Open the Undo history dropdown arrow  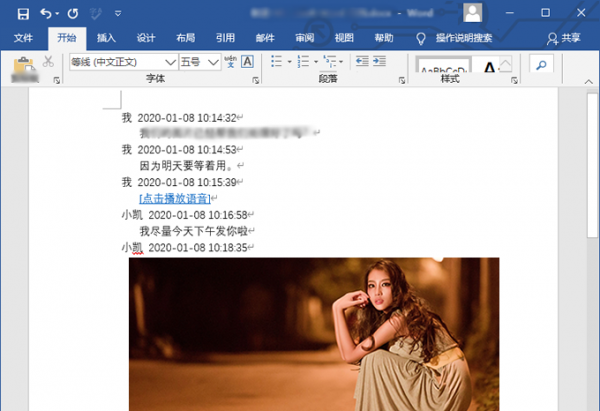point(57,14)
